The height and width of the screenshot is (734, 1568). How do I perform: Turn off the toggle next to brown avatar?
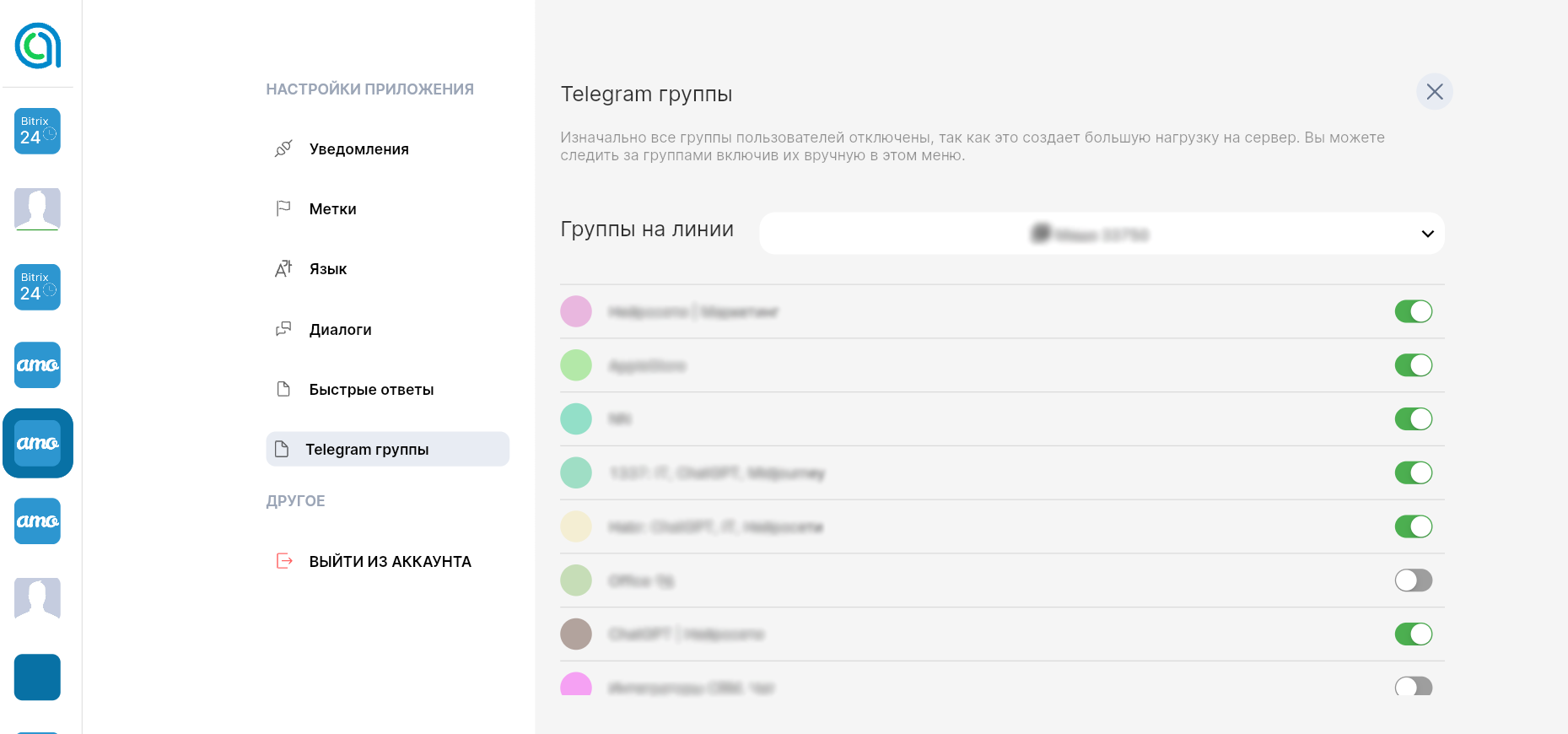[1413, 634]
